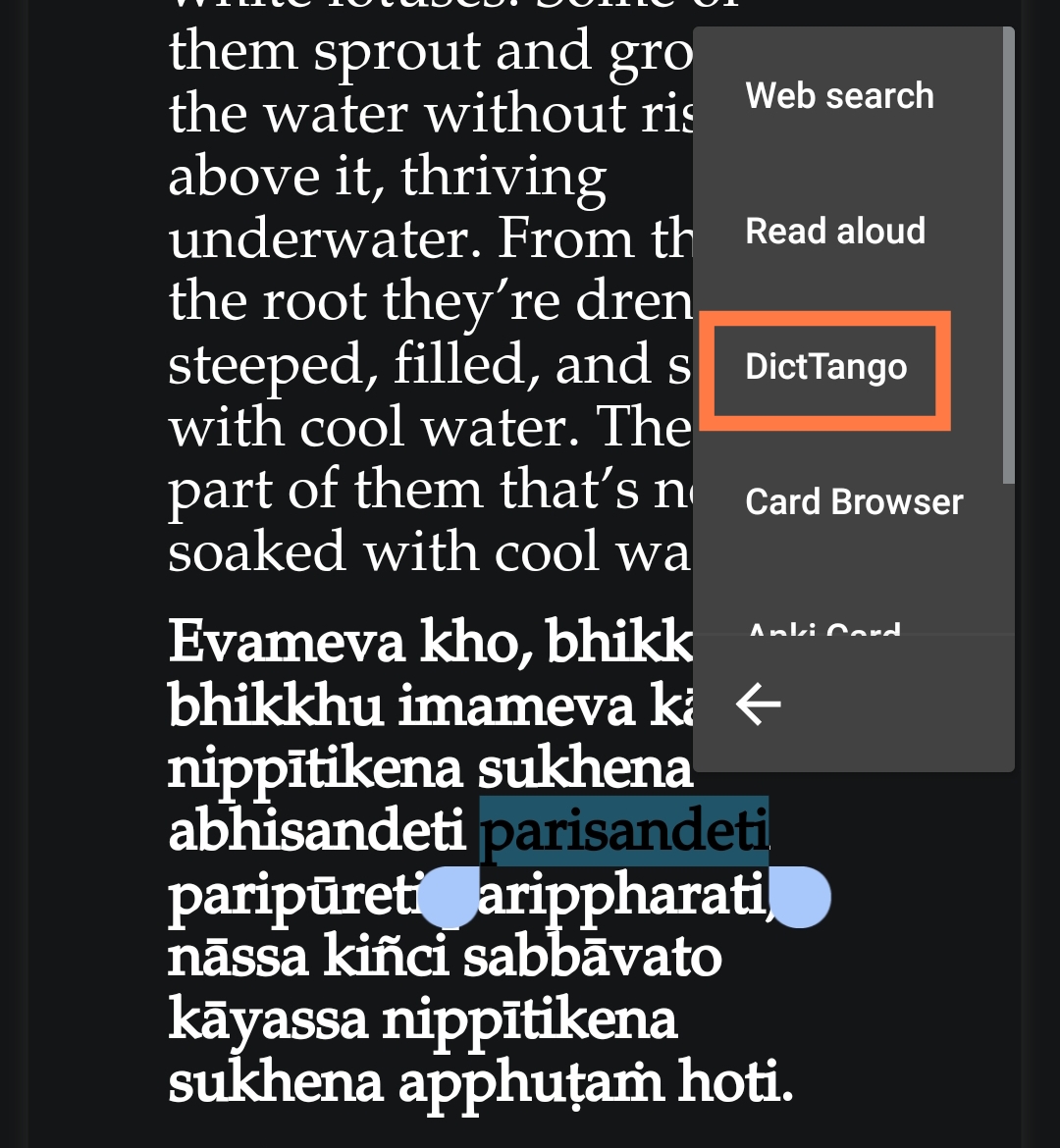The height and width of the screenshot is (1148, 1060).
Task: Tap the word imameva
Action: (x=517, y=706)
